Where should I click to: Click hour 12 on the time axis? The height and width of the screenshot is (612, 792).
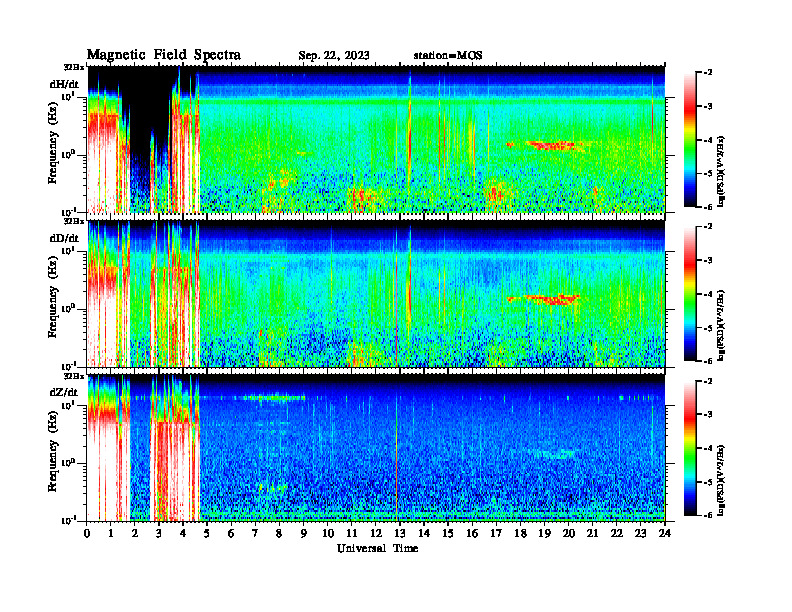(x=376, y=533)
